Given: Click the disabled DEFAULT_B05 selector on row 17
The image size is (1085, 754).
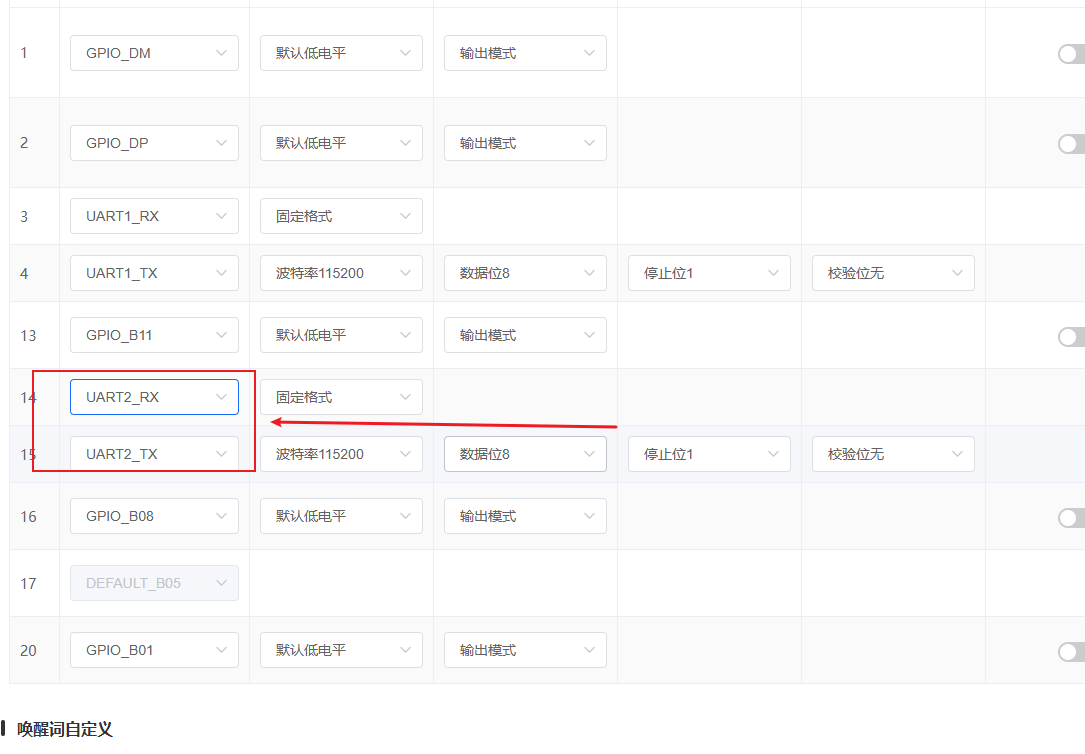Looking at the screenshot, I should click(153, 582).
